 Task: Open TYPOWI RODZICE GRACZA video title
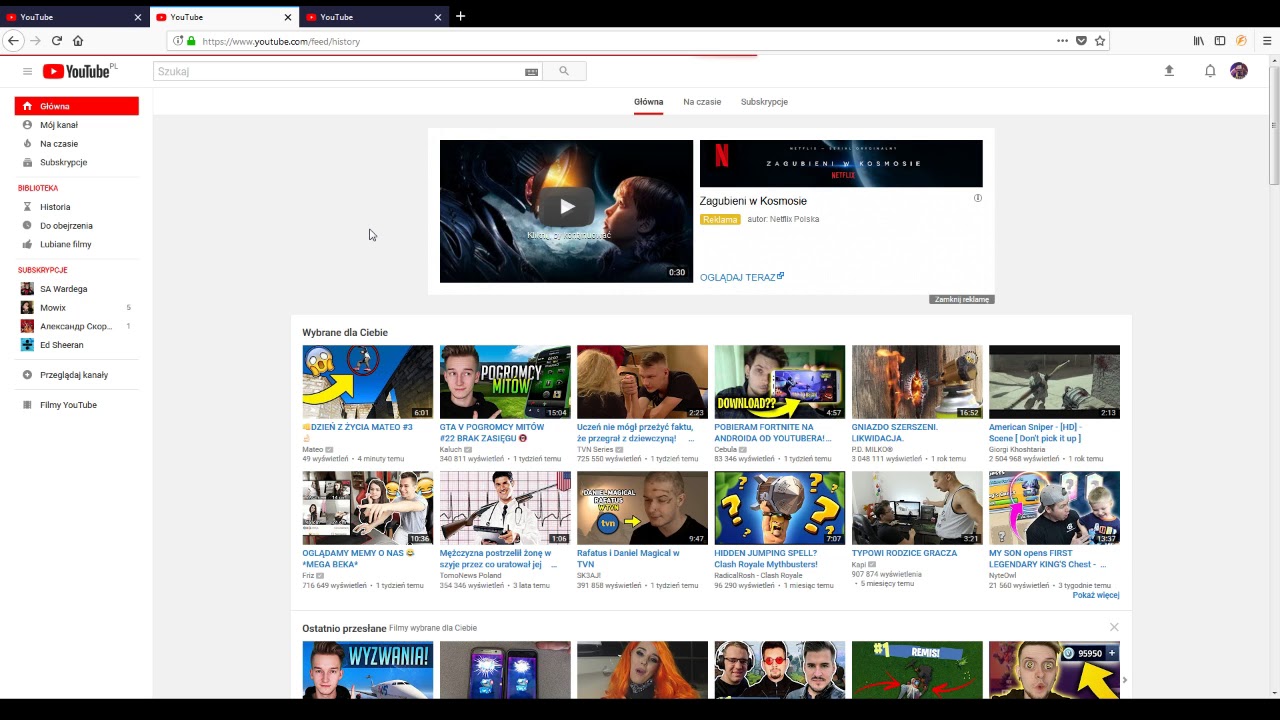coord(904,553)
